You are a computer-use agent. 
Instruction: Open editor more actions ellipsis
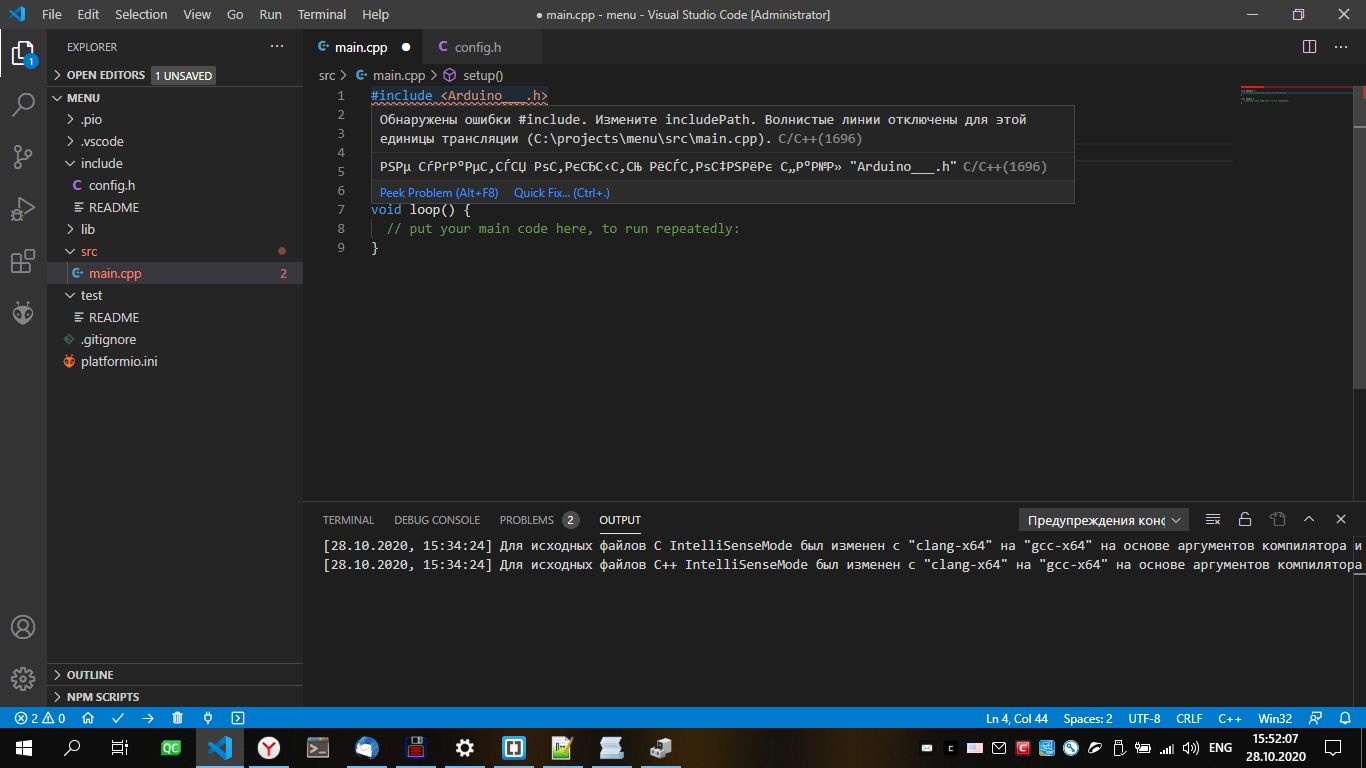click(x=1341, y=47)
